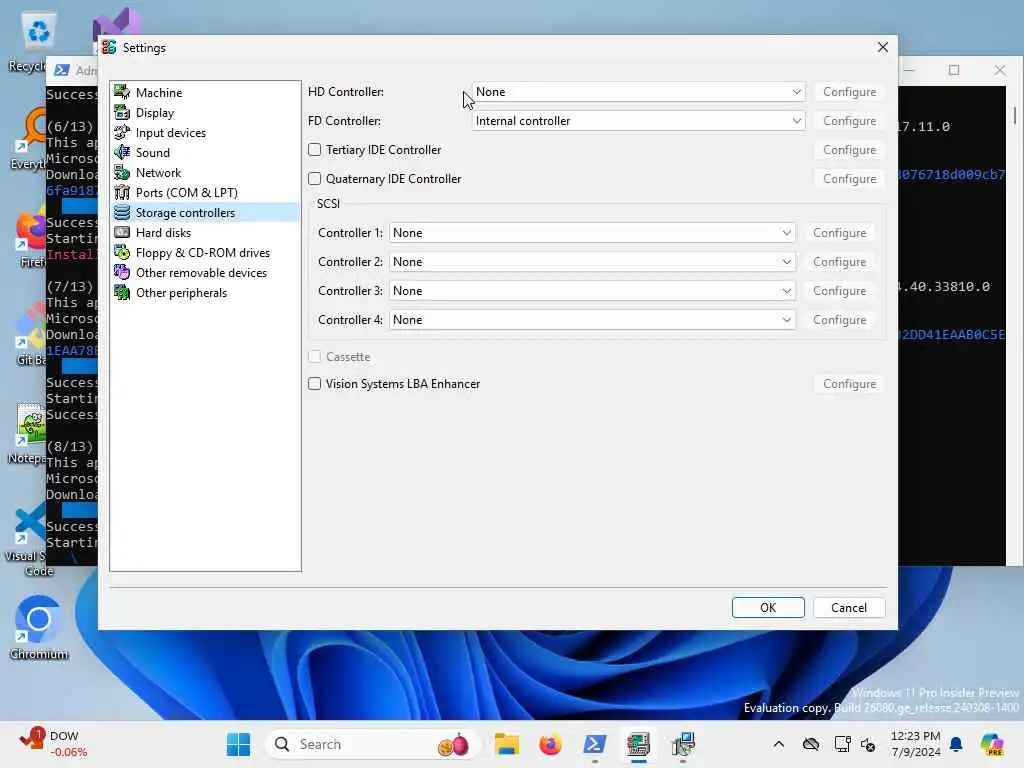The height and width of the screenshot is (768, 1024).
Task: Select Other peripherals category
Action: click(182, 293)
